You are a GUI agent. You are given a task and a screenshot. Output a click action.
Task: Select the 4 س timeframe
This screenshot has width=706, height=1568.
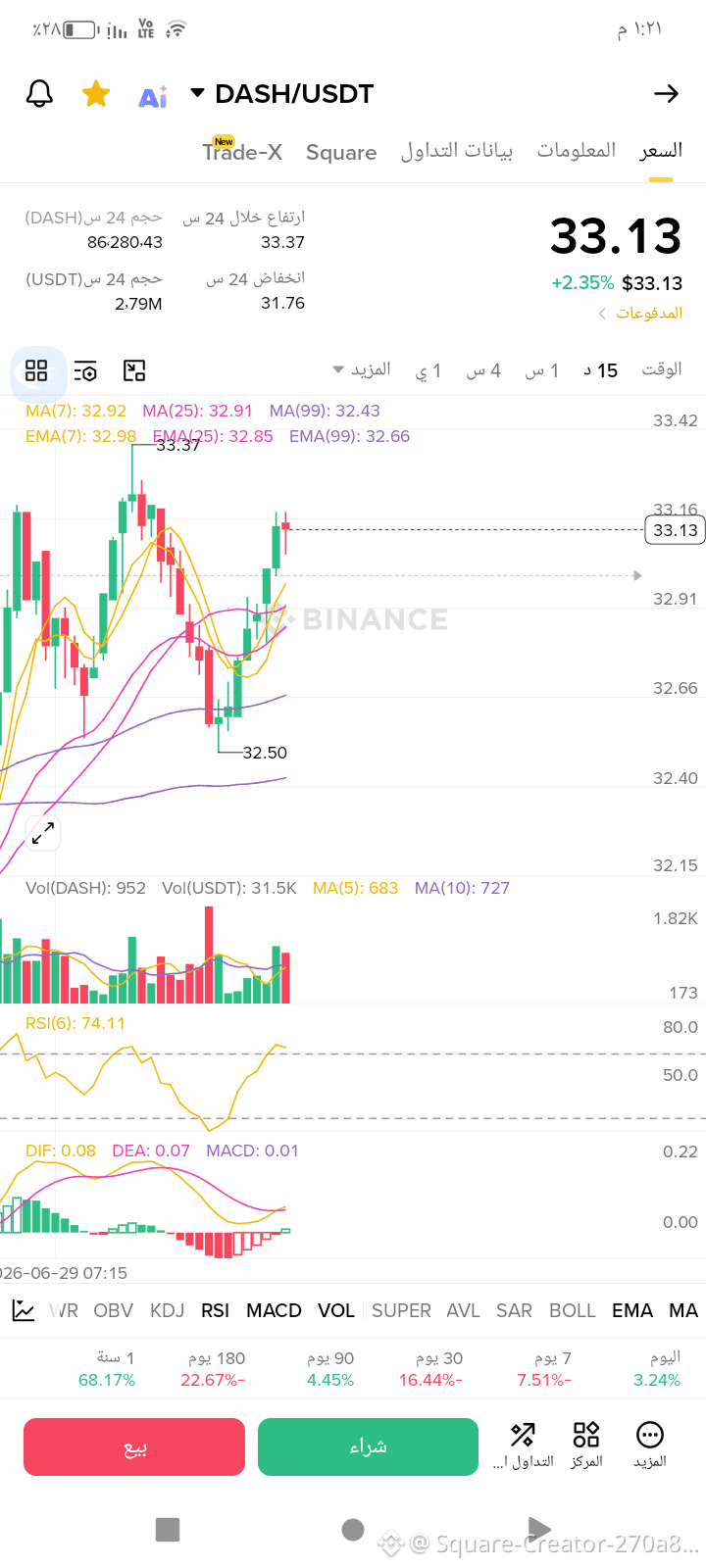coord(483,370)
